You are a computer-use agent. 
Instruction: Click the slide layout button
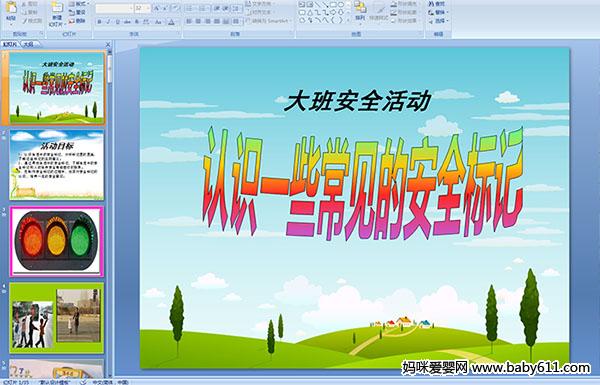pos(78,4)
